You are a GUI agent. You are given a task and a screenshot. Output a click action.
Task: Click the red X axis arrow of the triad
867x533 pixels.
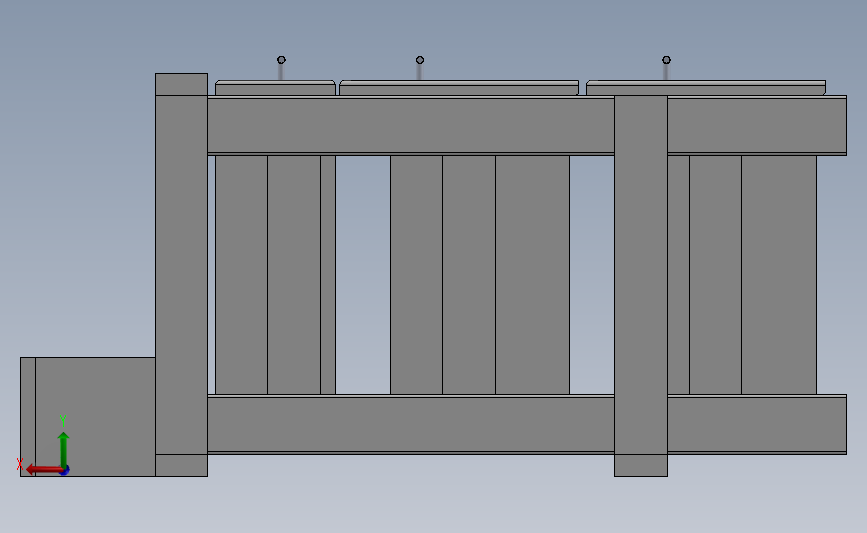[x=43, y=470]
